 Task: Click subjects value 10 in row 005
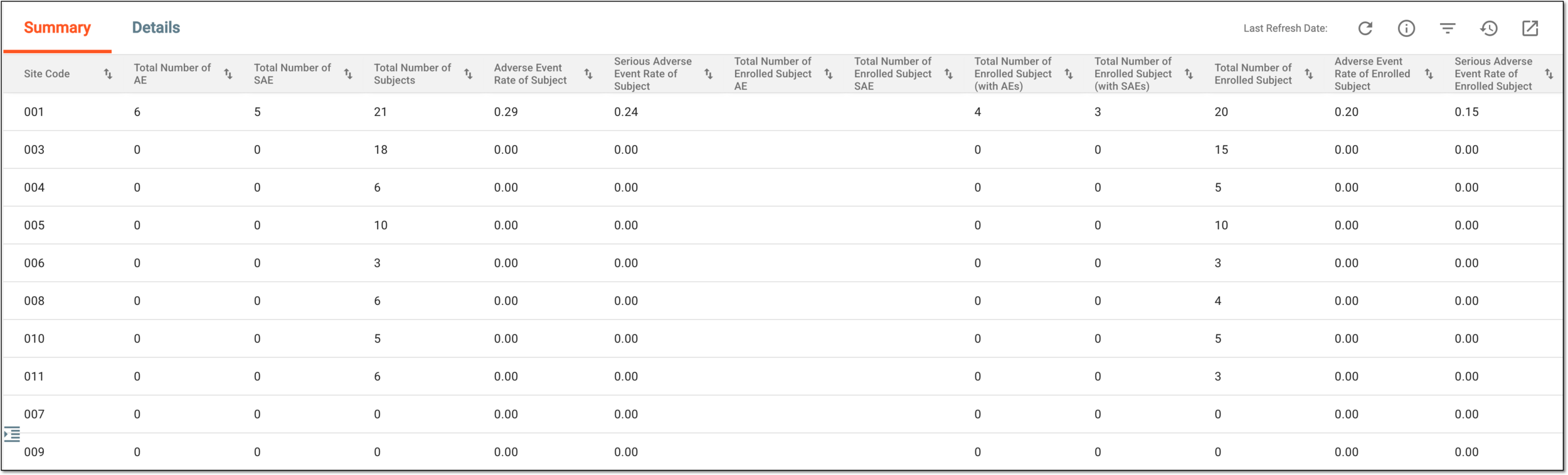381,225
